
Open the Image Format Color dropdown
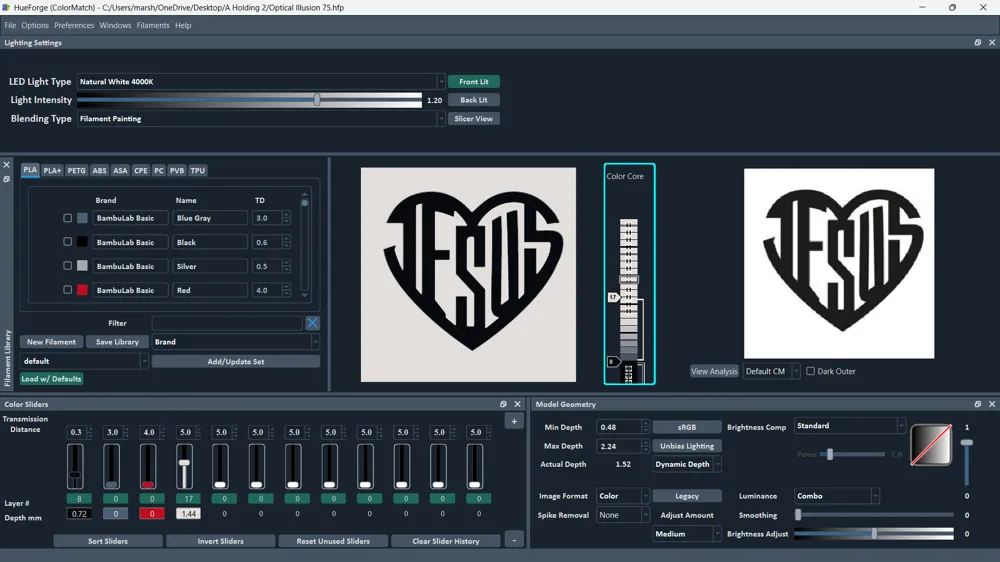tap(622, 496)
